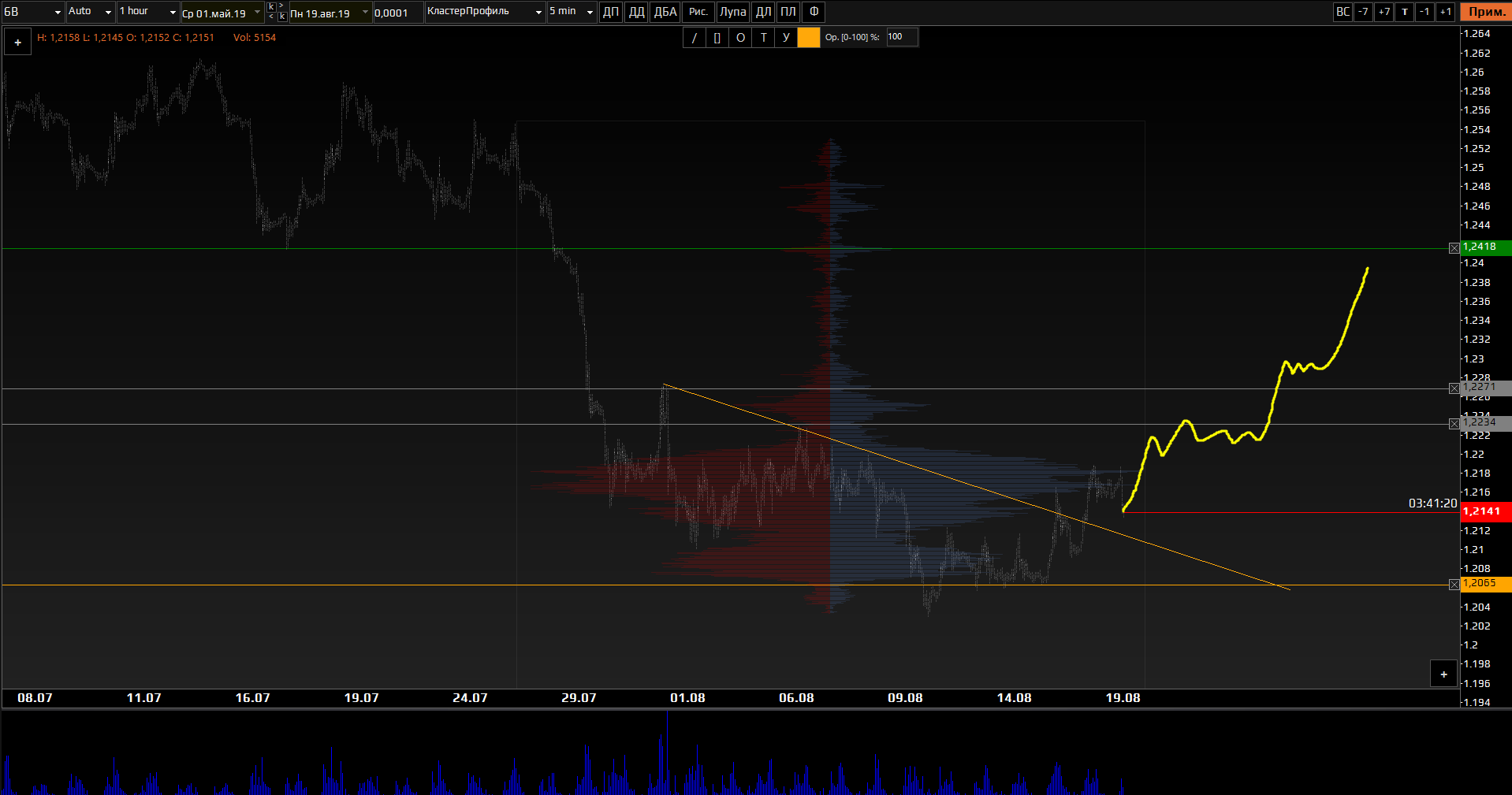Image resolution: width=1512 pixels, height=795 pixels.
Task: Click the plus icon at chart bottom-right
Action: (1443, 674)
